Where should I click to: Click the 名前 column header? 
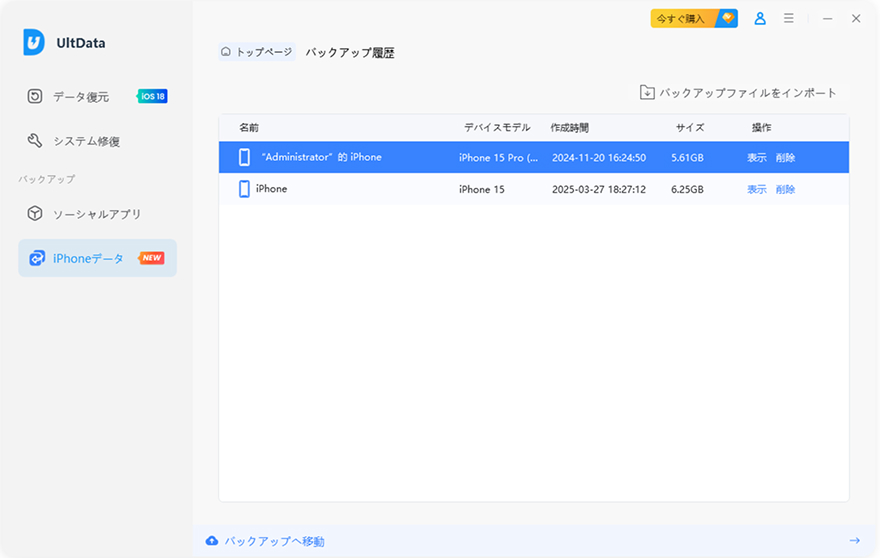click(249, 127)
